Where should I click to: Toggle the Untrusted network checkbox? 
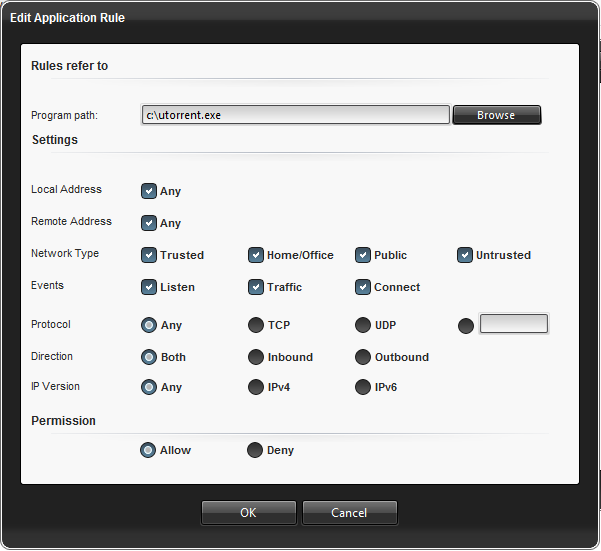pos(465,255)
